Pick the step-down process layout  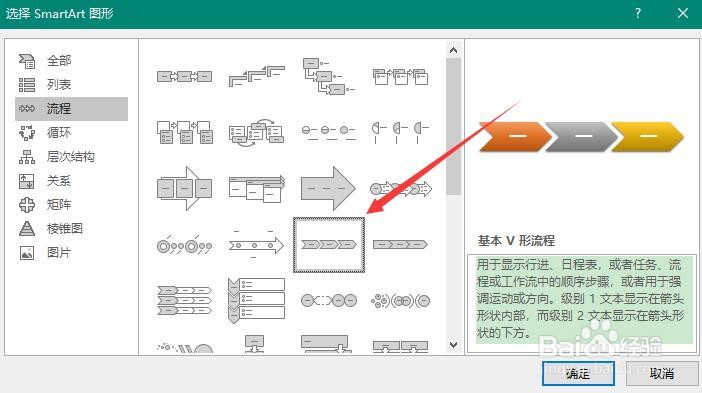(x=329, y=76)
